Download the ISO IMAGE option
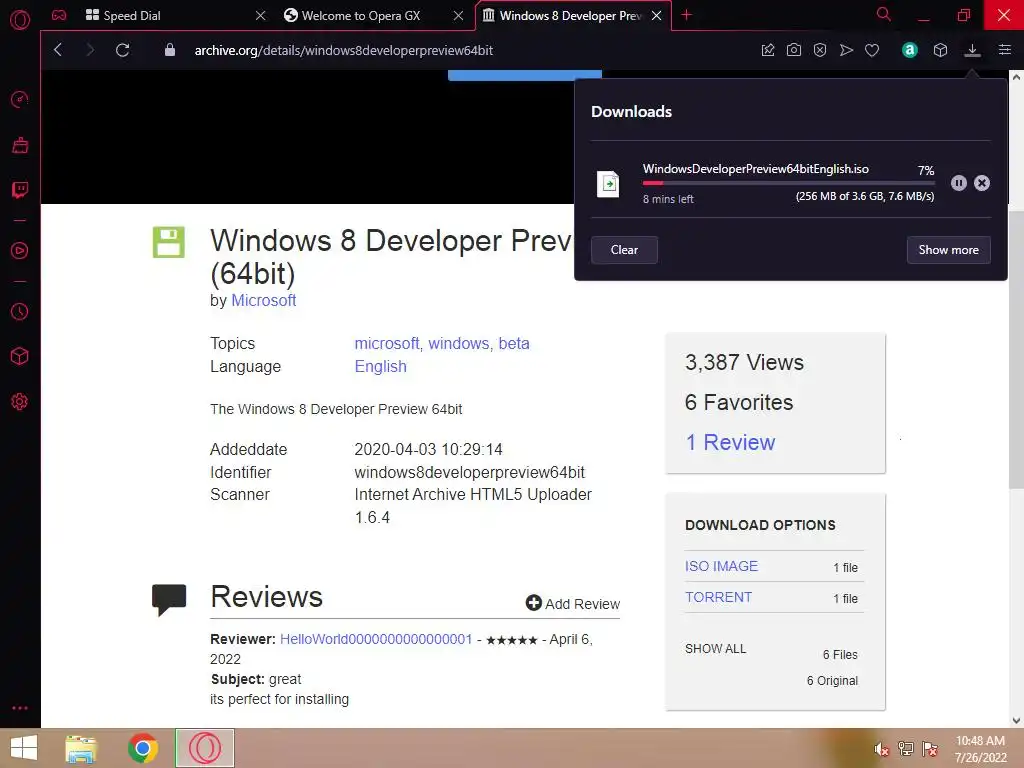This screenshot has height=768, width=1024. [x=721, y=566]
